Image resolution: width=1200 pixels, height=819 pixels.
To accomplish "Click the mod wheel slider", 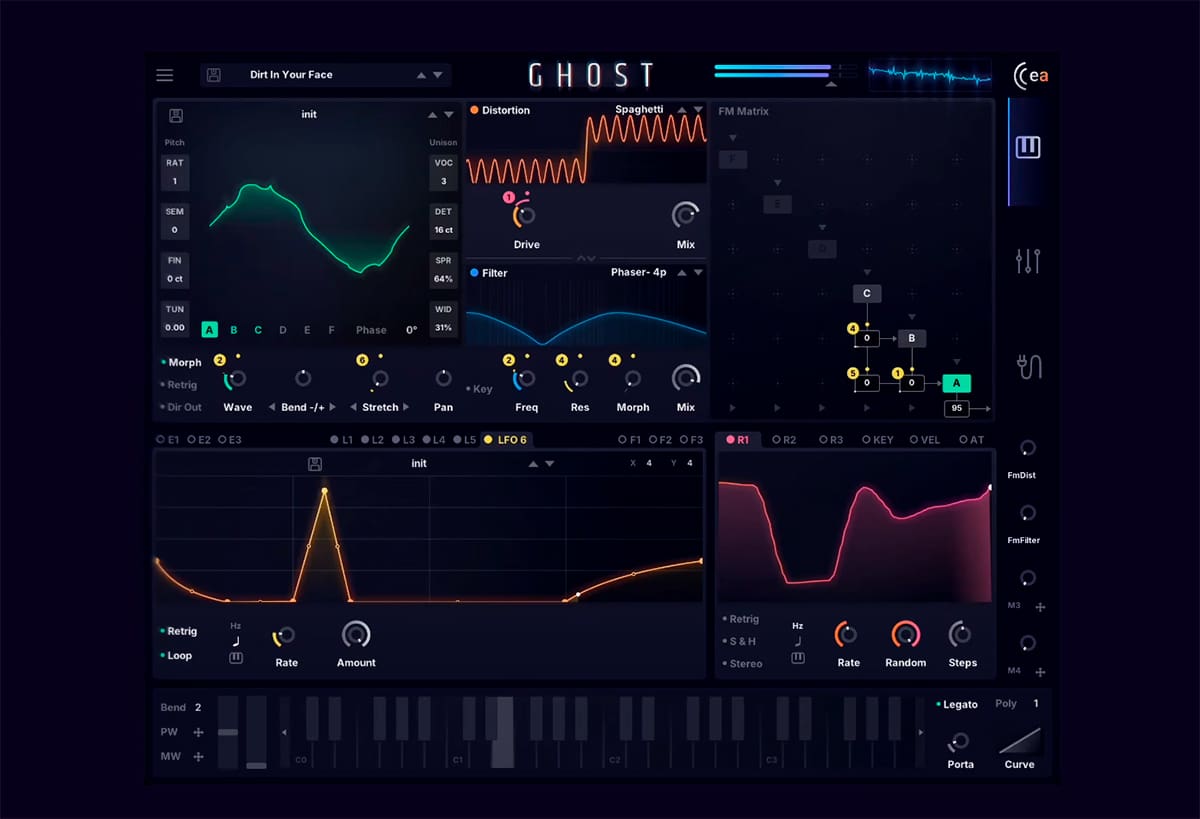I will (257, 732).
